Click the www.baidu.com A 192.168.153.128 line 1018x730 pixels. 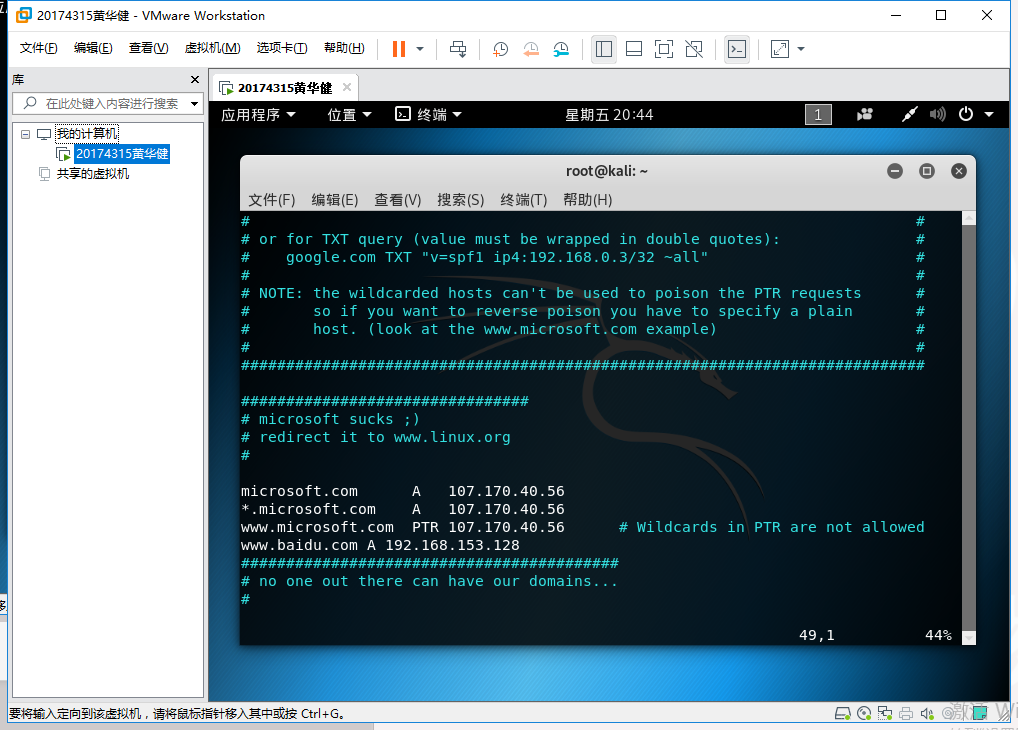coord(380,546)
